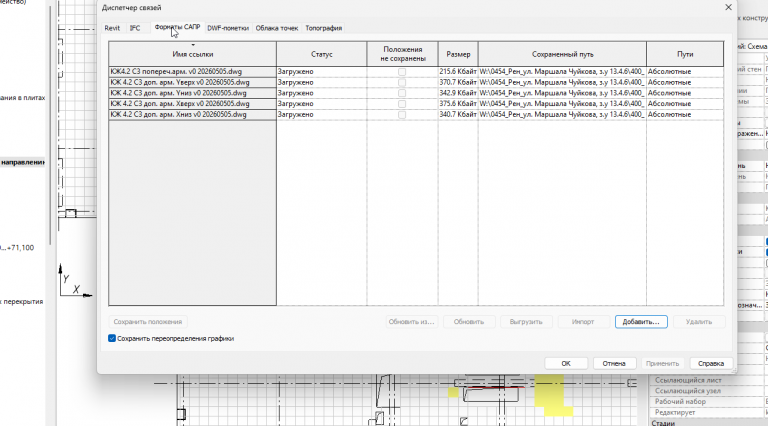Toggle positions checkbox for Yниз row
Viewport: 768px width, 426px height.
click(402, 93)
